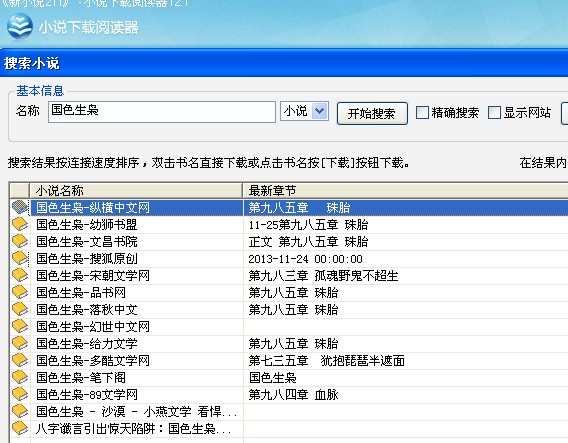This screenshot has width=568, height=443.
Task: Click book icon beside 沙漠 小燕文学 row
Action: coord(20,411)
